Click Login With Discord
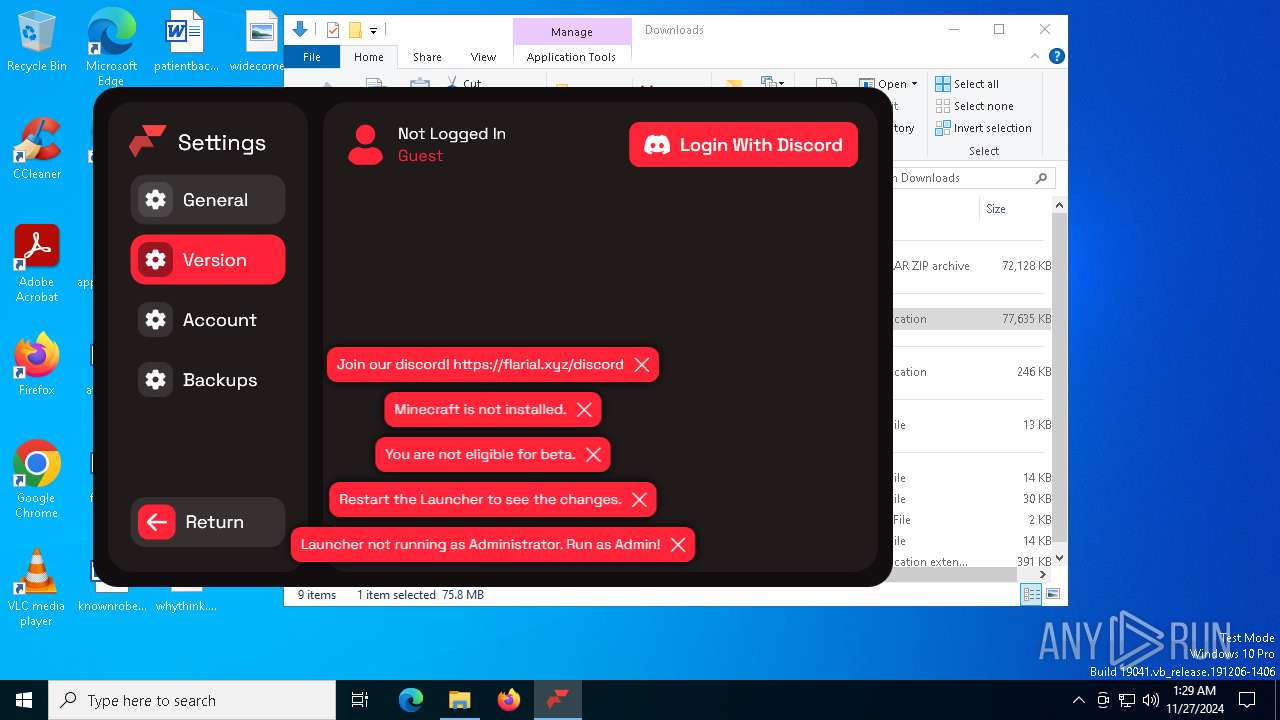Screen dimensions: 1280x720 743,145
